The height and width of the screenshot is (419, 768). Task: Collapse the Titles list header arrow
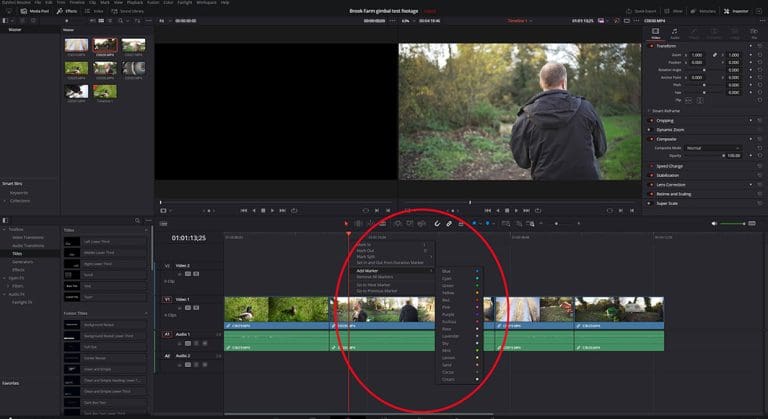[146, 230]
